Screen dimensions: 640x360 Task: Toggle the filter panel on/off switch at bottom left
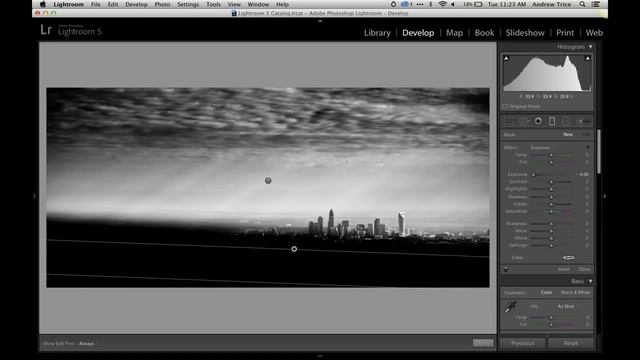[506, 269]
